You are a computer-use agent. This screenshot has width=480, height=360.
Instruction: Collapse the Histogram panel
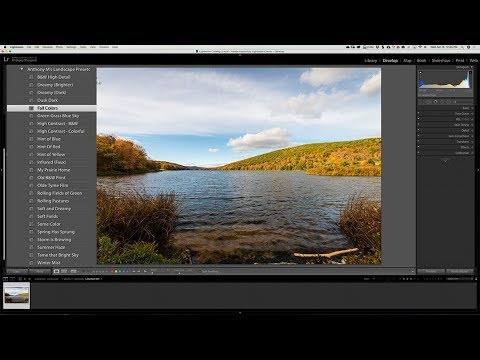[472, 67]
